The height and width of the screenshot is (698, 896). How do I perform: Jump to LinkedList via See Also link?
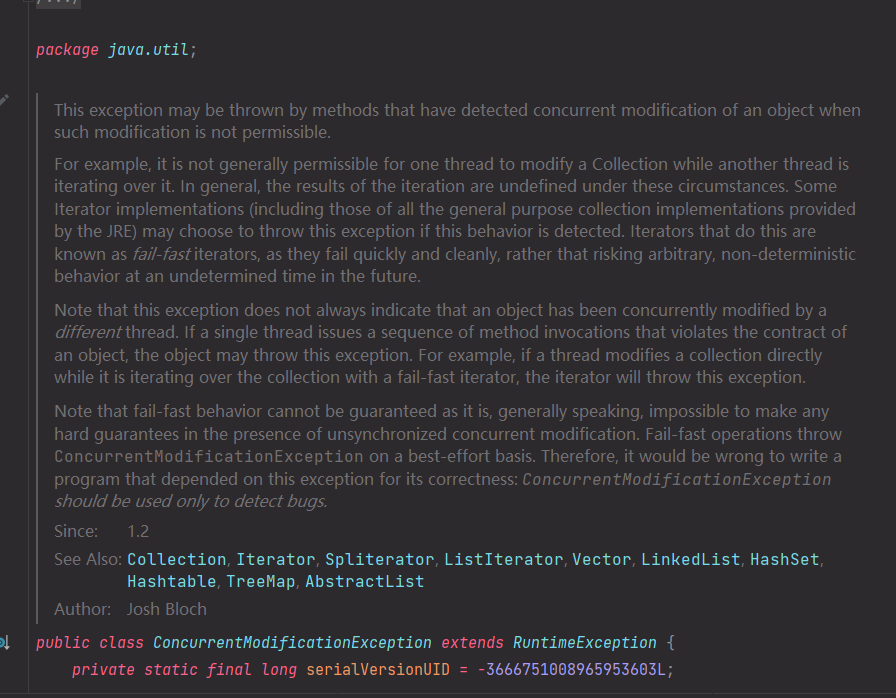tap(690, 559)
